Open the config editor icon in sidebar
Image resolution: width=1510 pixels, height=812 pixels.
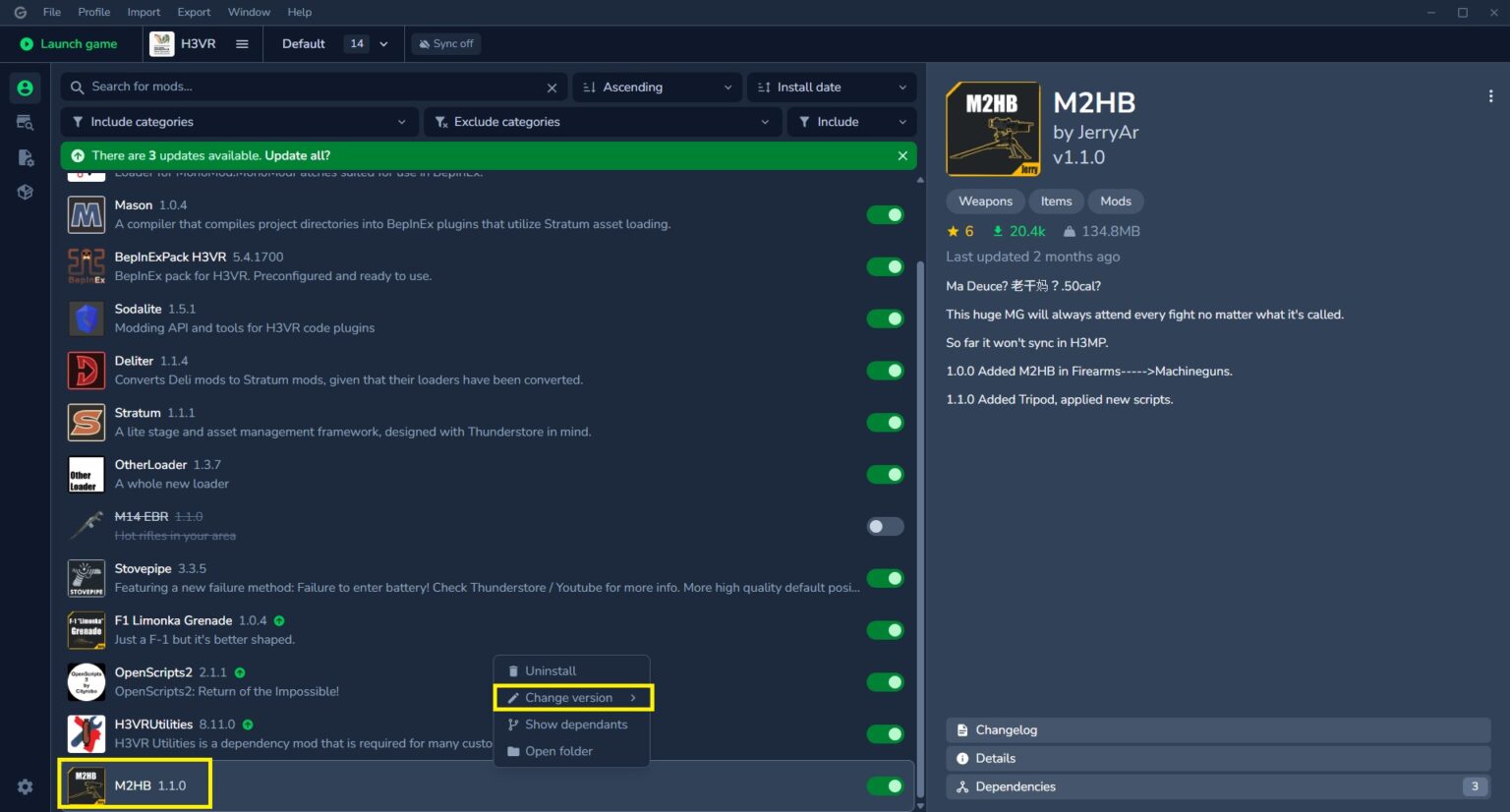tap(25, 157)
